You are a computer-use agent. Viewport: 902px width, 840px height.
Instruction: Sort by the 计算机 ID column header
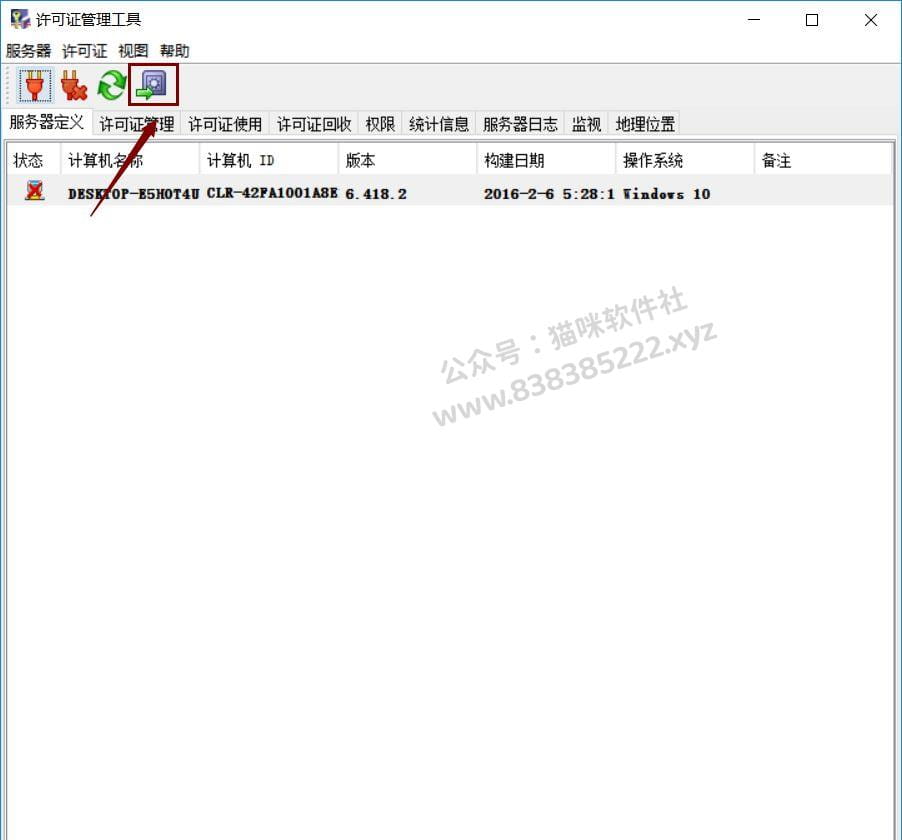point(269,160)
